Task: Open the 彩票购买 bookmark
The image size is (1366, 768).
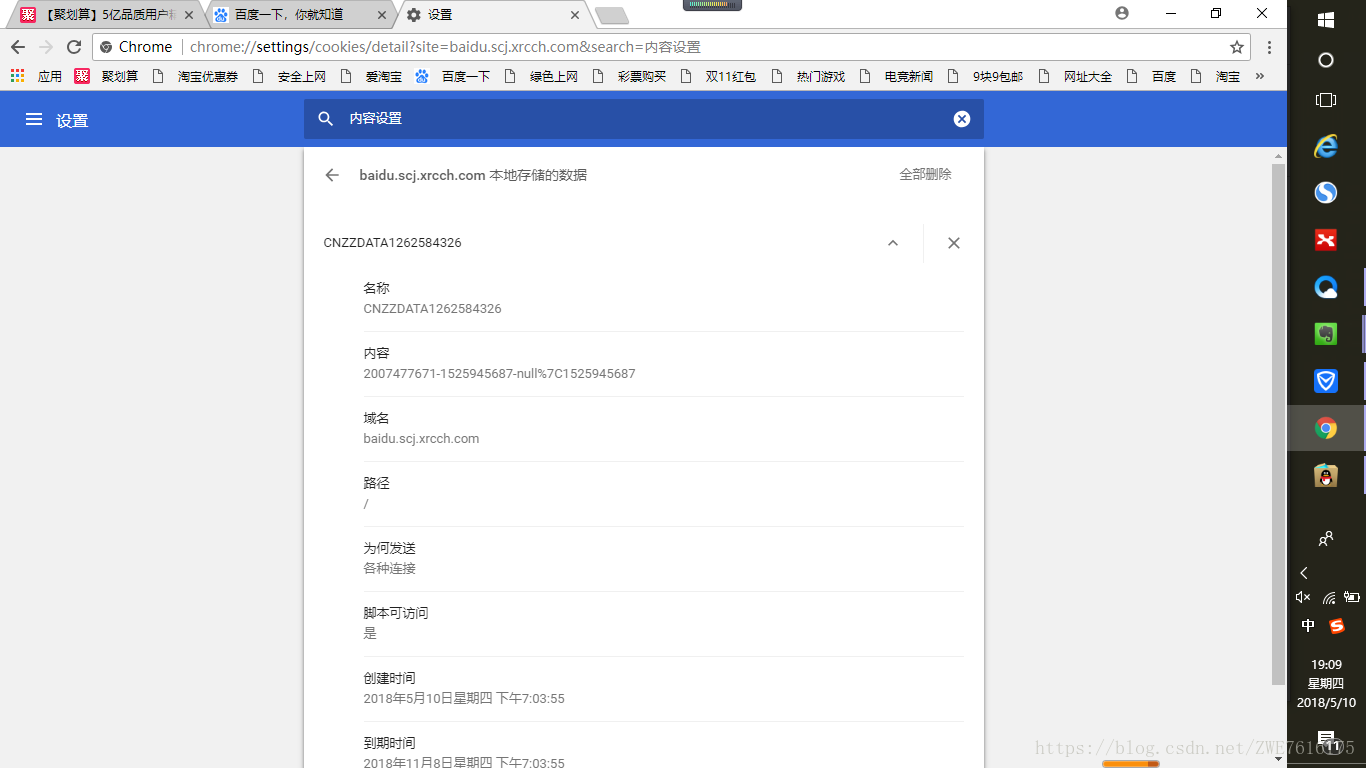Action: [629, 76]
